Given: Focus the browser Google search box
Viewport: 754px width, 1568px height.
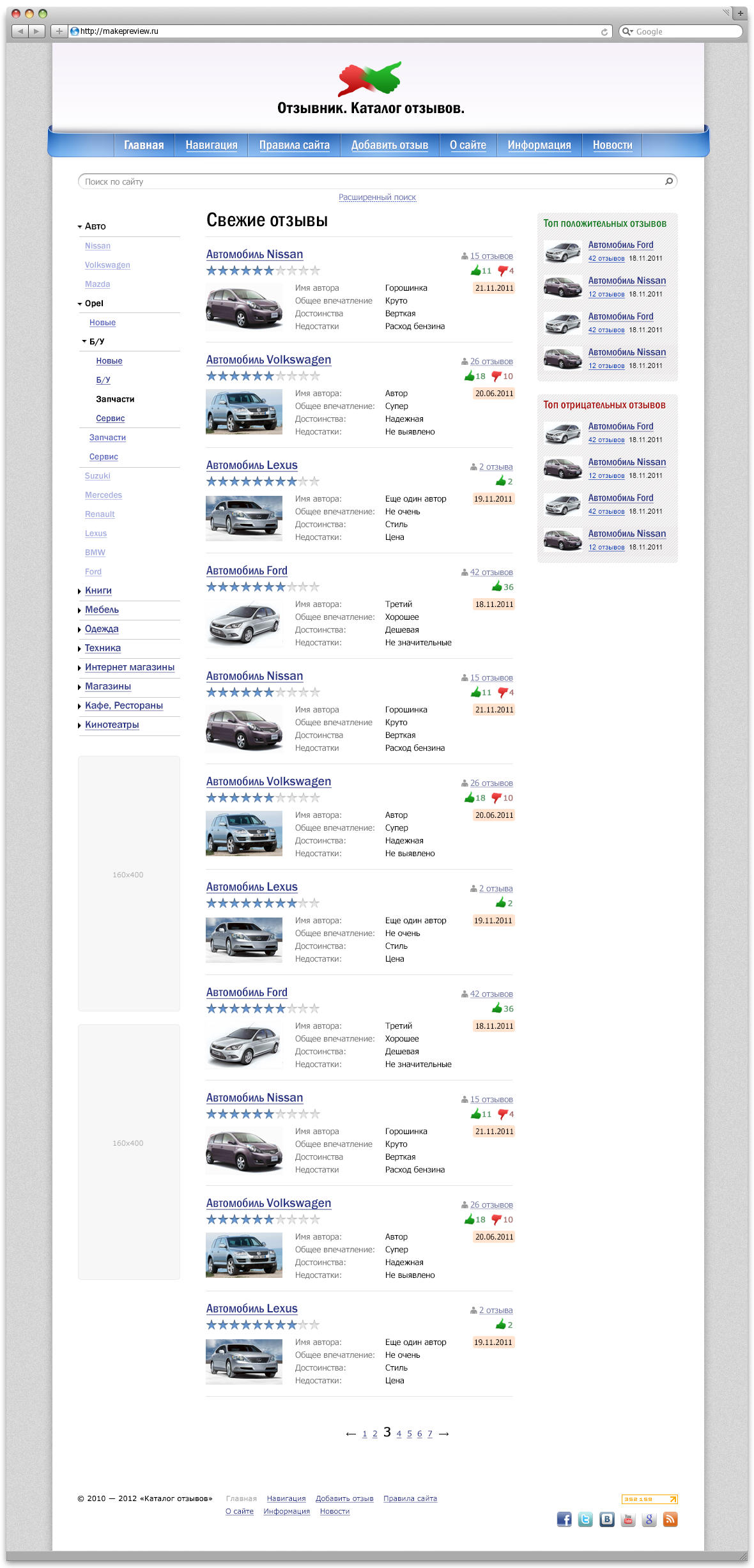Looking at the screenshot, I should (x=681, y=31).
